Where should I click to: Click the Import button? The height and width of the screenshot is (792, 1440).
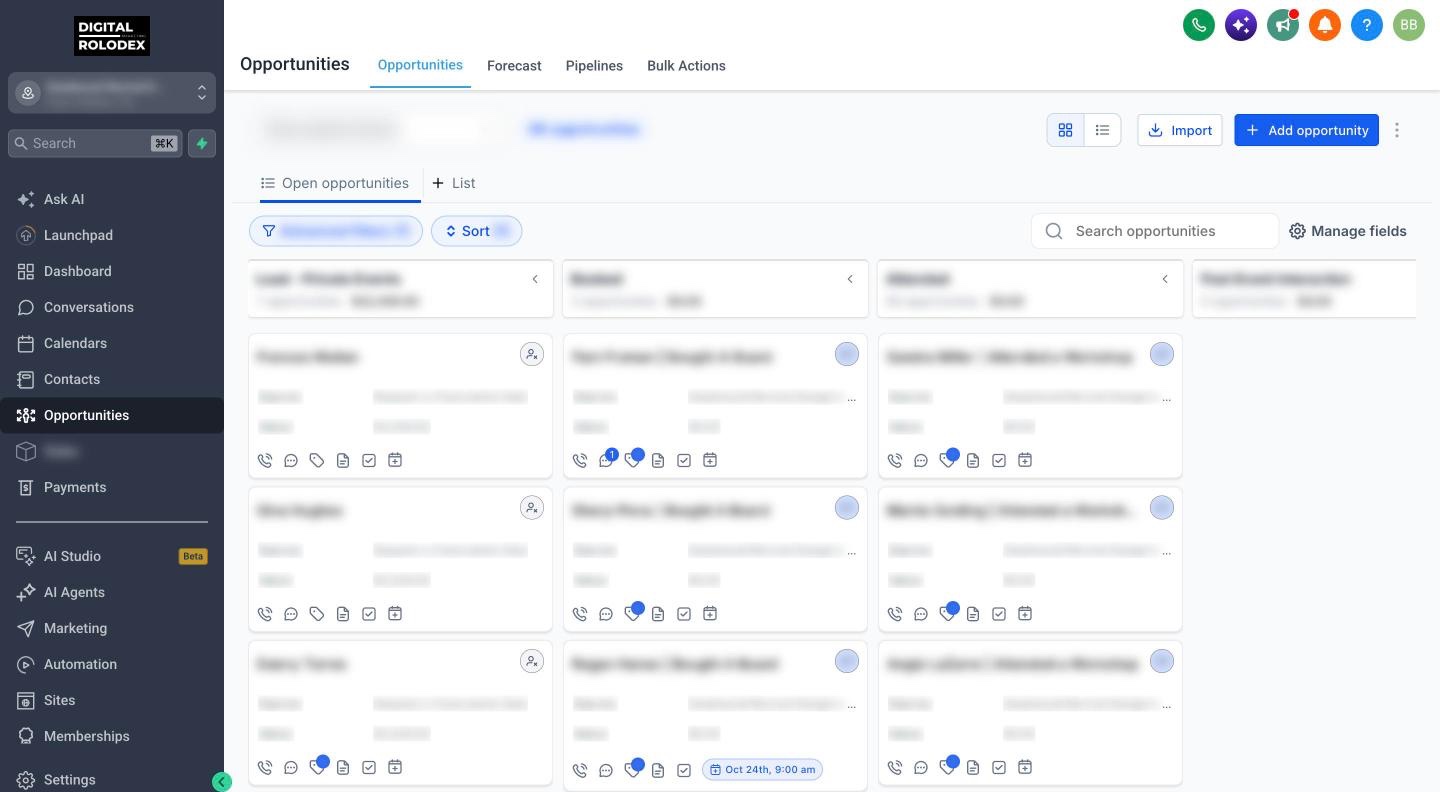pos(1180,130)
